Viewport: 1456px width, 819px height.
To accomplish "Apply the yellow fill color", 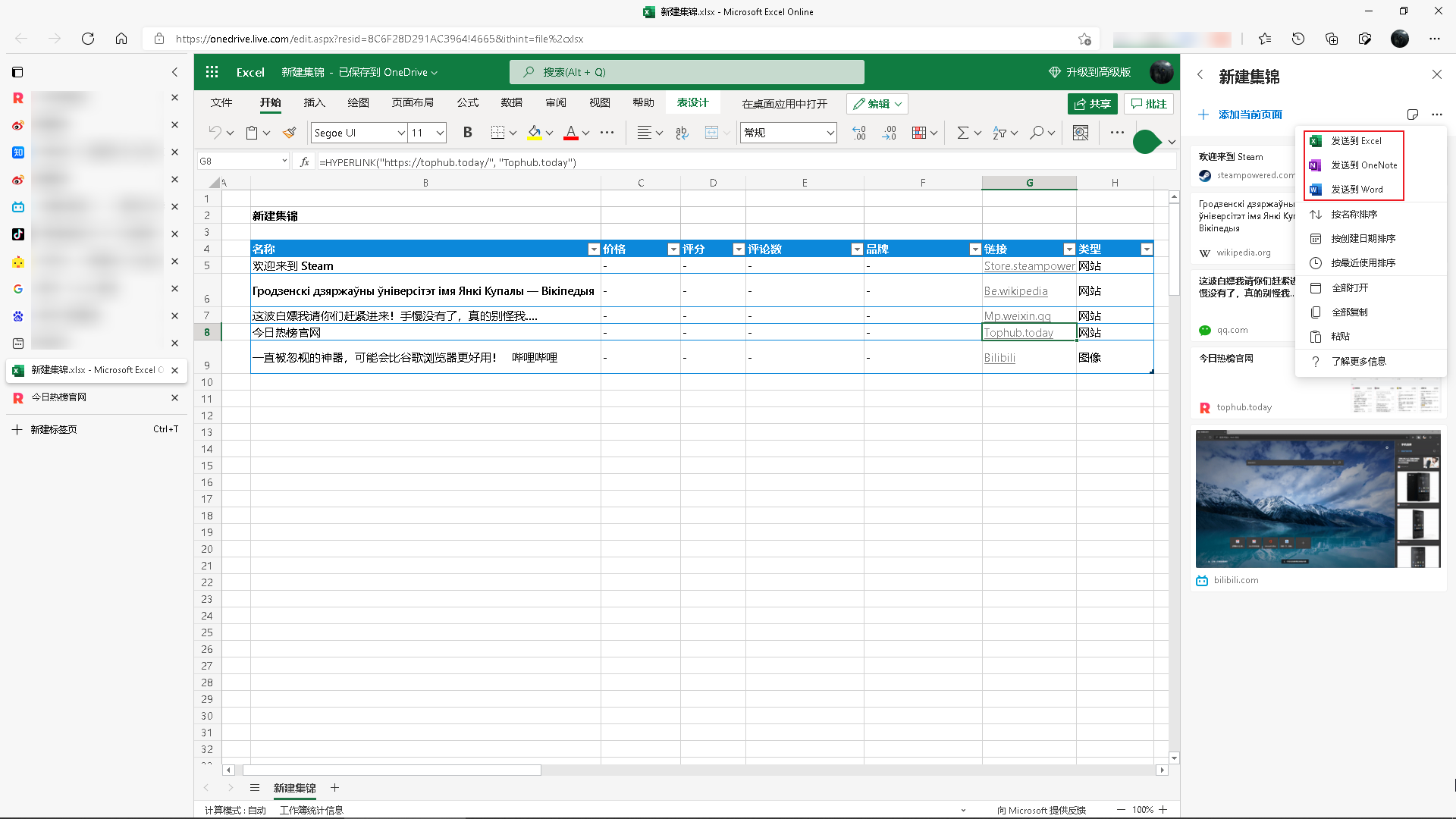I will (x=535, y=133).
